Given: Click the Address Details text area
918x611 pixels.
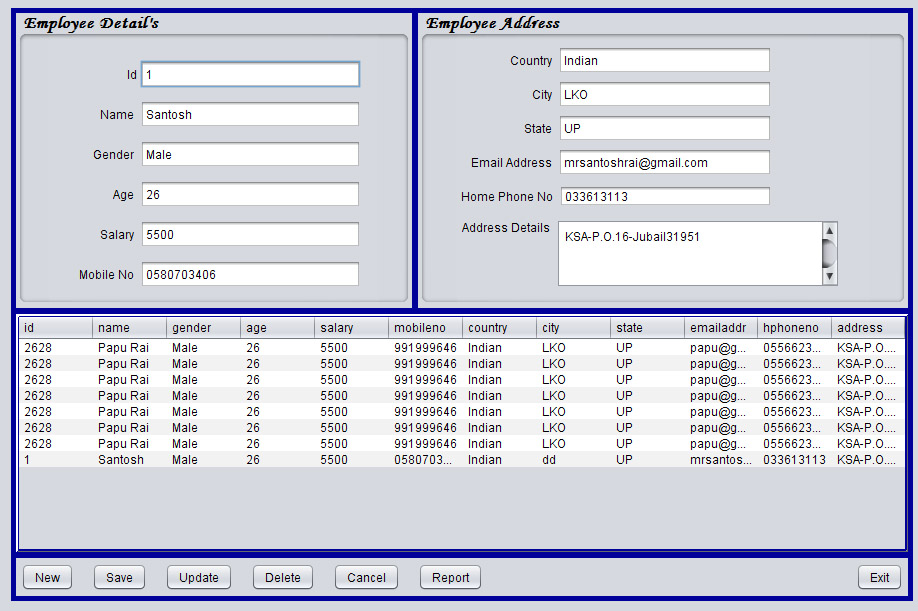Looking at the screenshot, I should tap(691, 253).
